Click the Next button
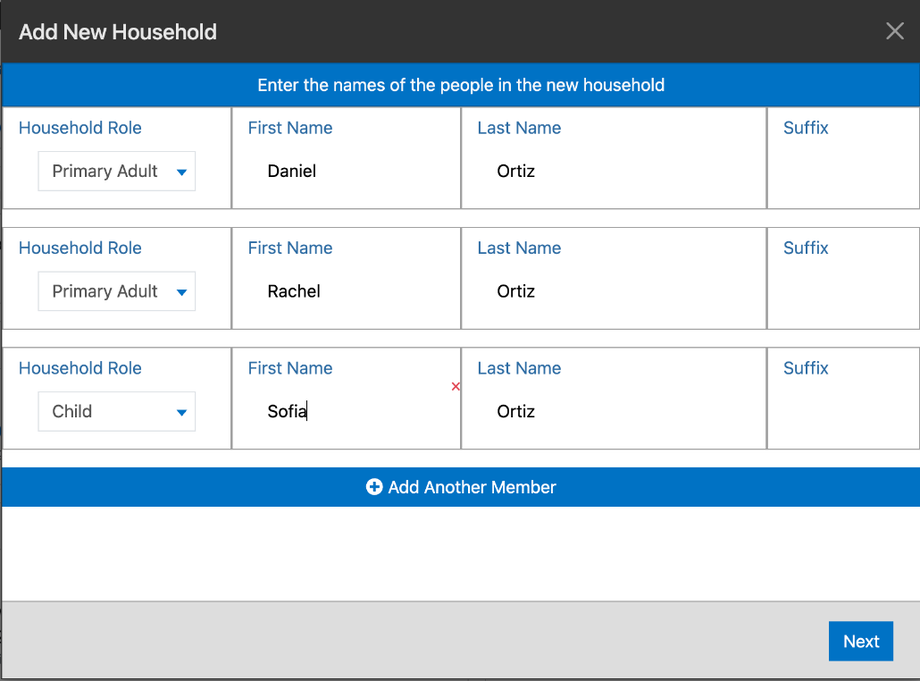The width and height of the screenshot is (920, 681). point(861,641)
